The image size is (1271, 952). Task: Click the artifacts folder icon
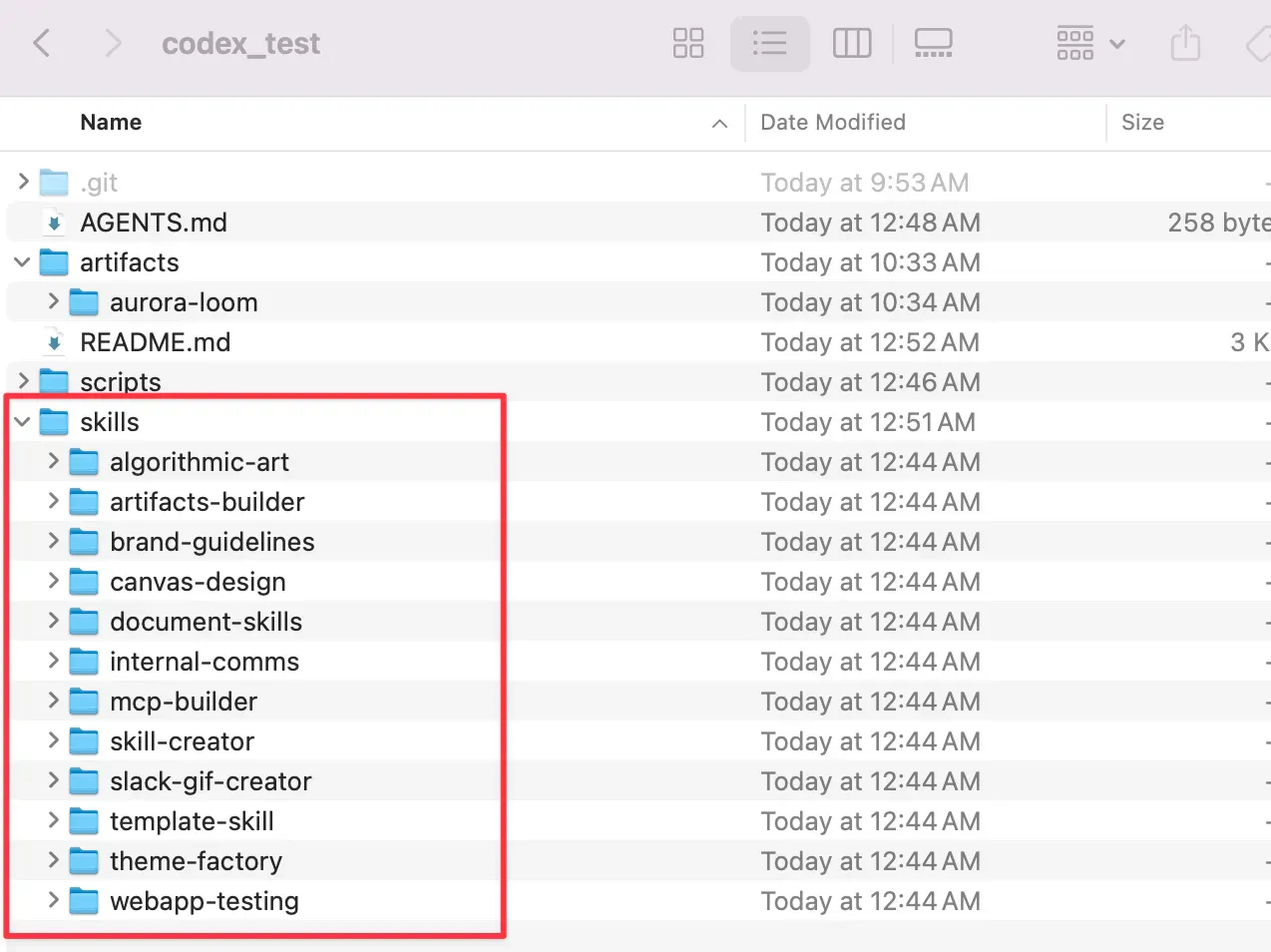pos(54,262)
